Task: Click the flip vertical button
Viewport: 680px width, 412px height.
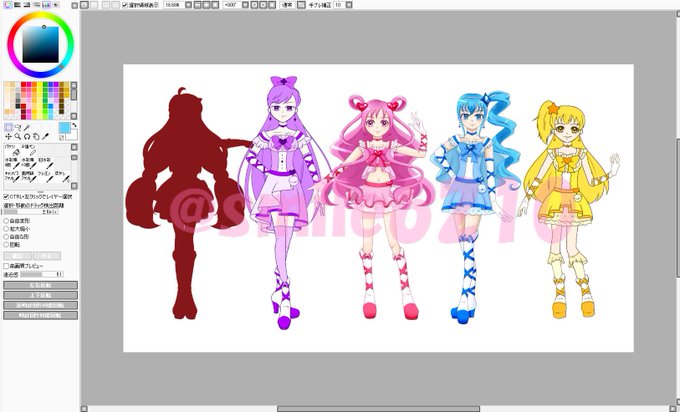Action: [40, 295]
